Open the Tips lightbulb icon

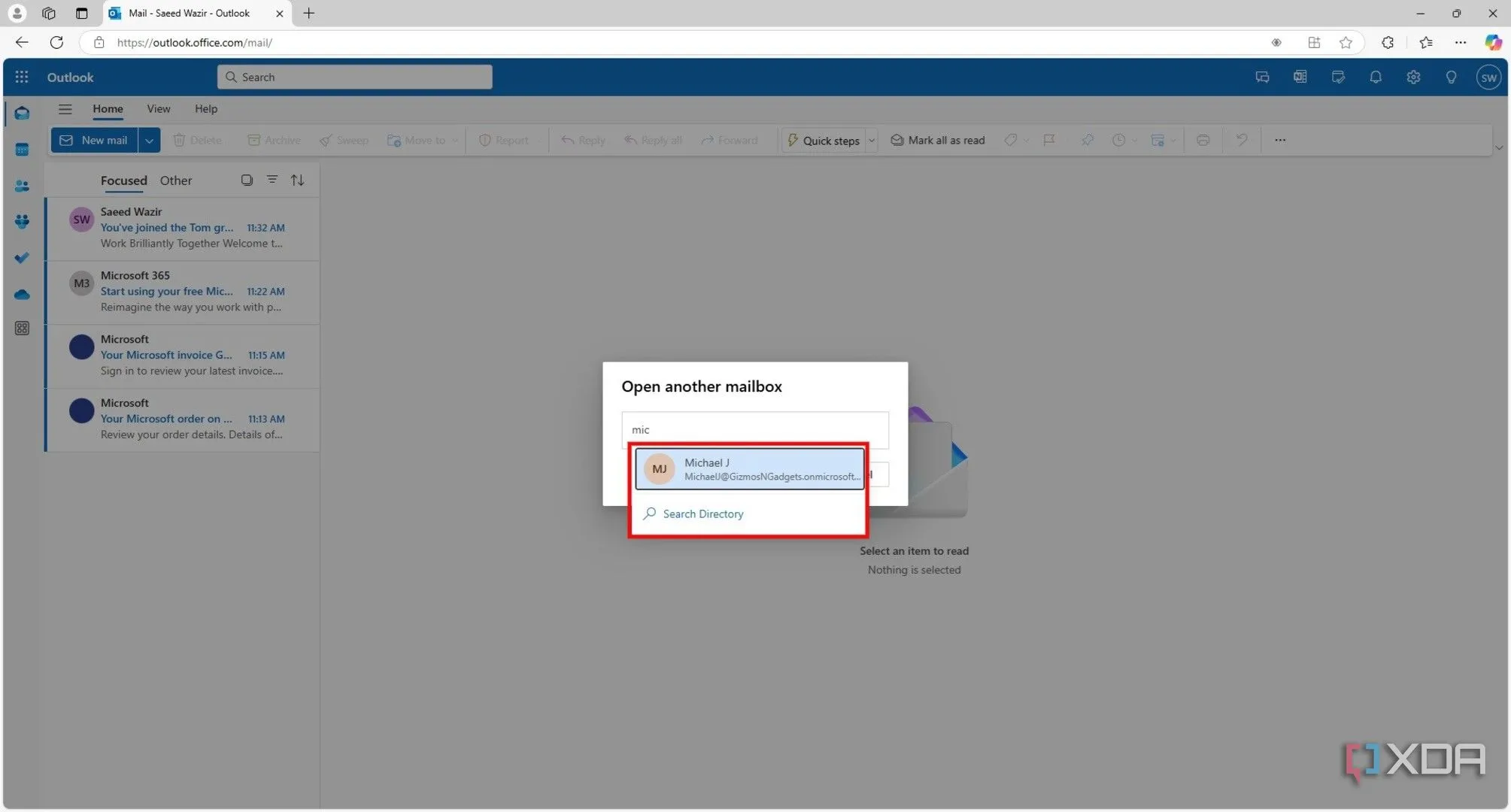[1451, 77]
